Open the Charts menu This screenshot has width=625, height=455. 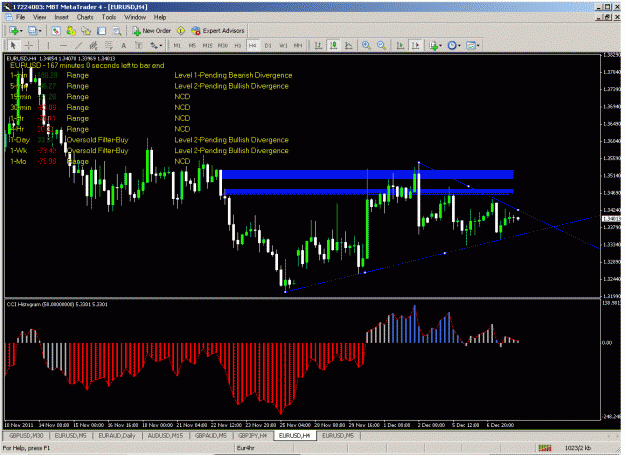[x=85, y=17]
